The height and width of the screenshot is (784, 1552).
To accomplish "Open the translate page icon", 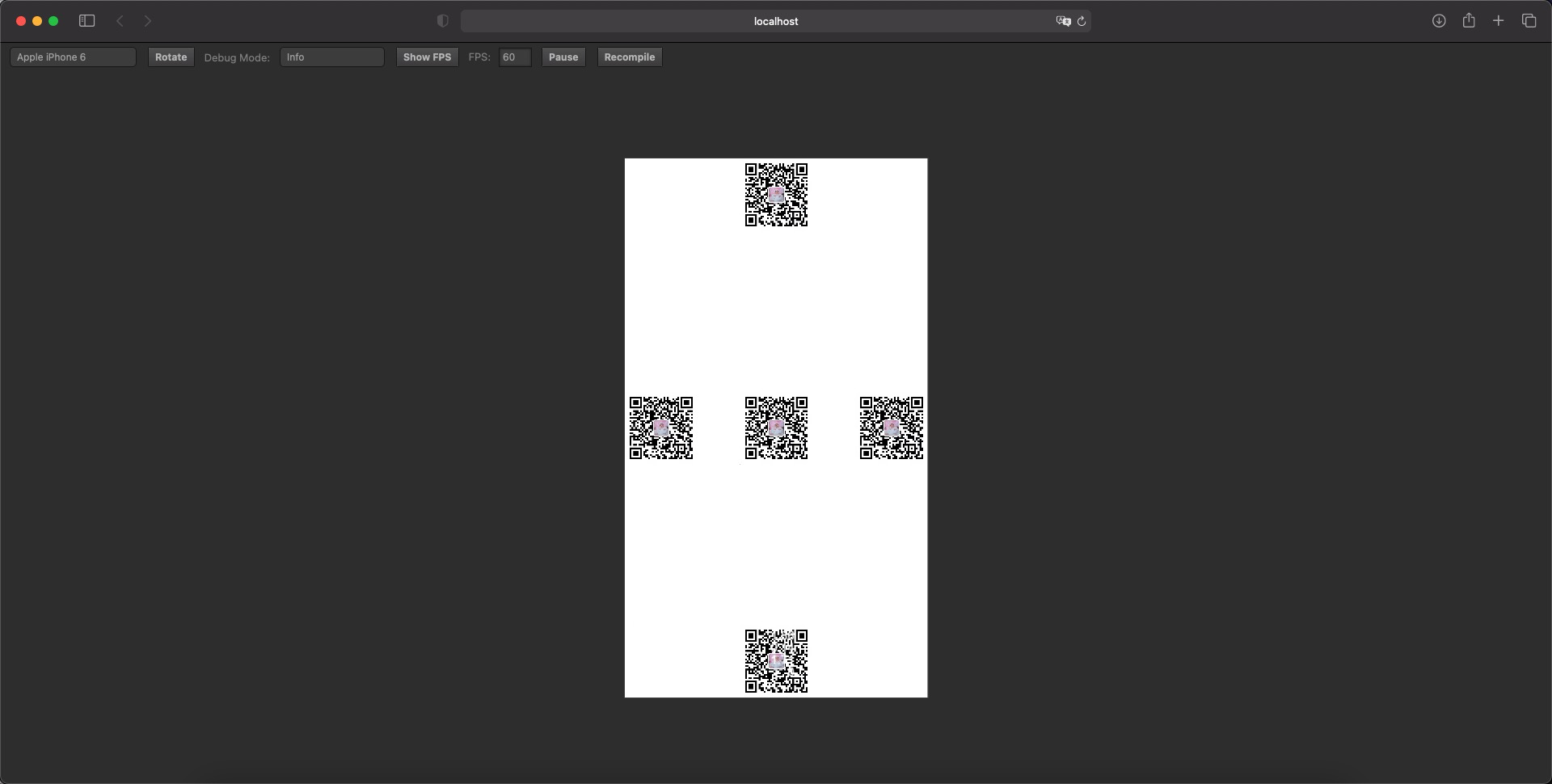I will pyautogui.click(x=1063, y=21).
